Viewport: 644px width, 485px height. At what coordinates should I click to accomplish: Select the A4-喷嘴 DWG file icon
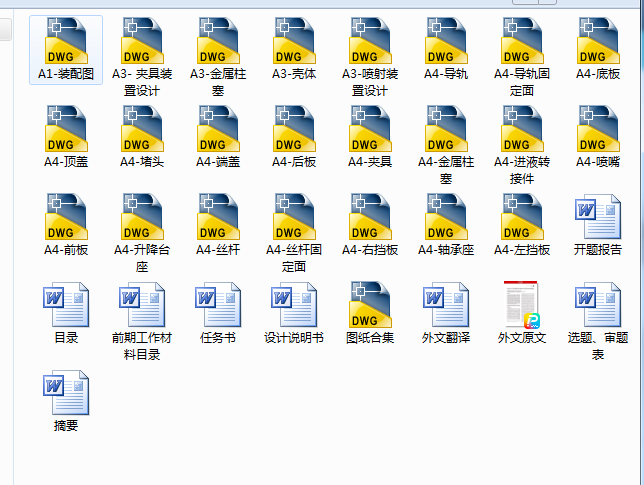click(598, 129)
